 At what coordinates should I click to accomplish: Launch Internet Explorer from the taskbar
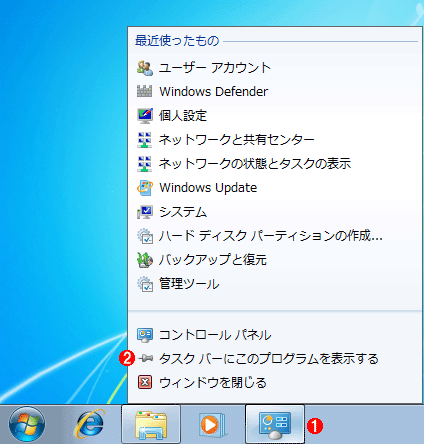89,424
